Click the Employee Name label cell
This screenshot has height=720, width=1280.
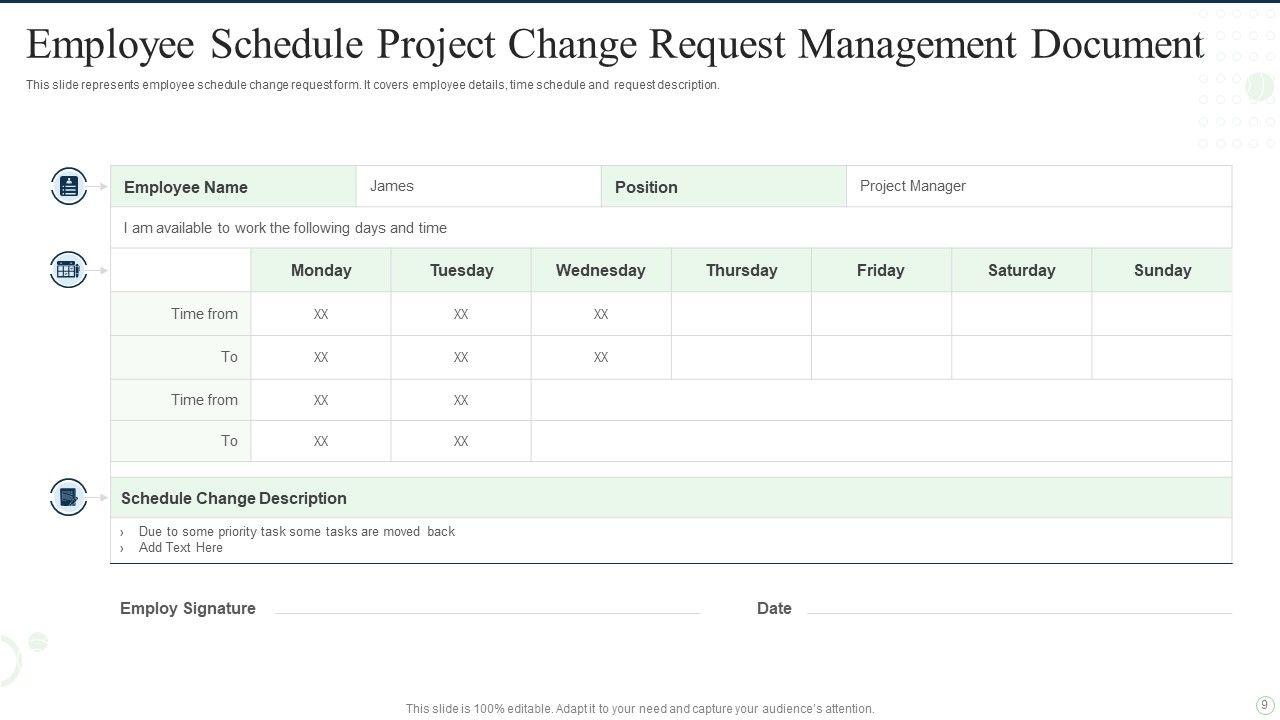[x=233, y=187]
